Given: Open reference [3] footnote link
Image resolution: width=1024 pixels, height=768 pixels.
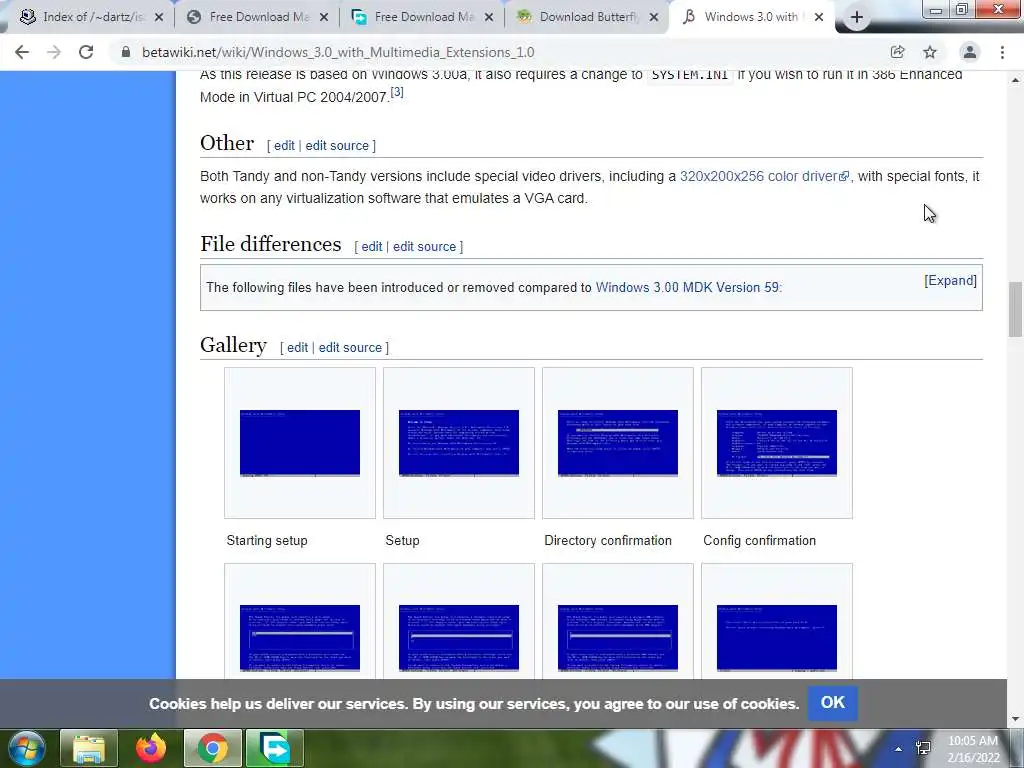Looking at the screenshot, I should tap(397, 92).
